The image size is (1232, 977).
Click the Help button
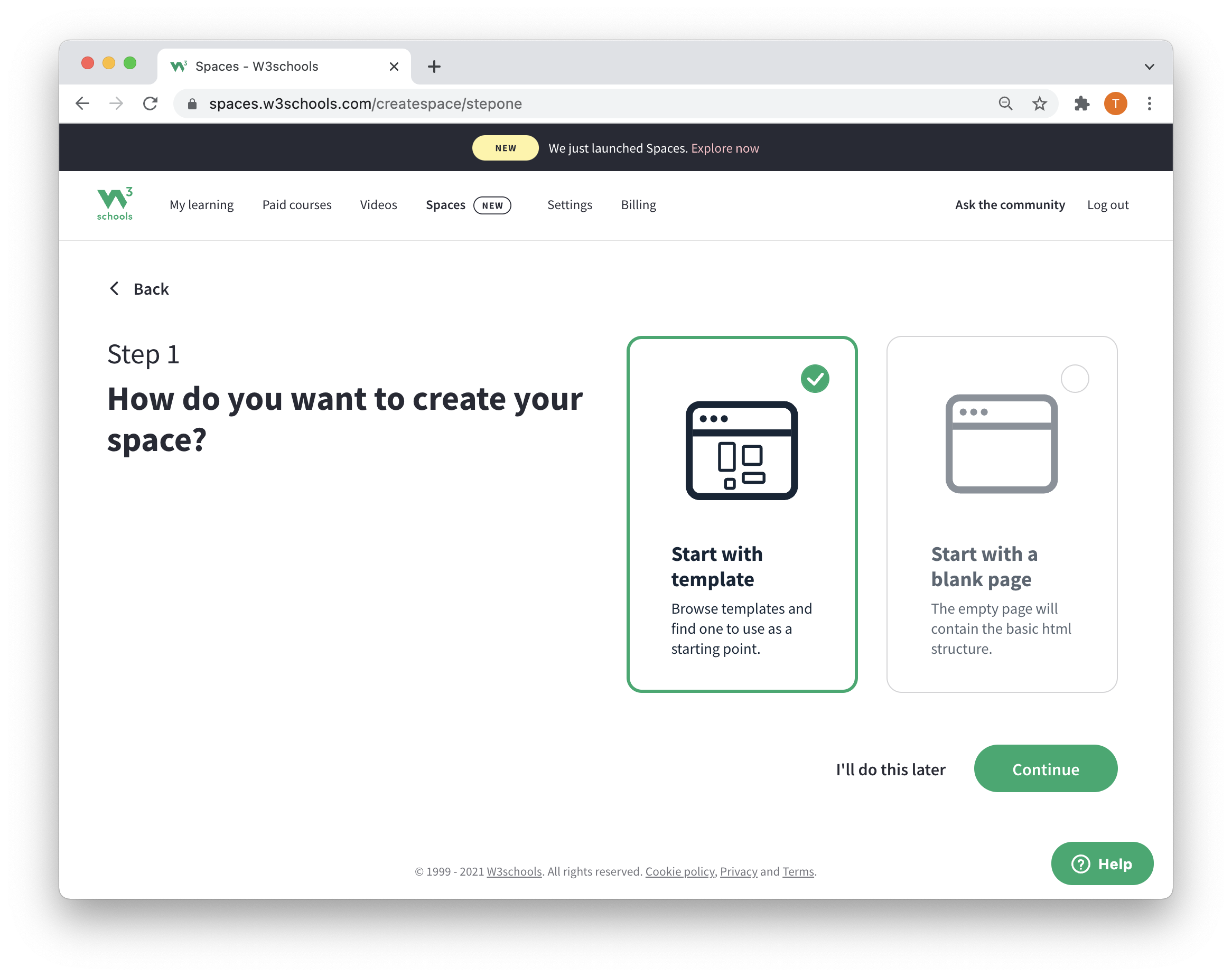click(1101, 863)
